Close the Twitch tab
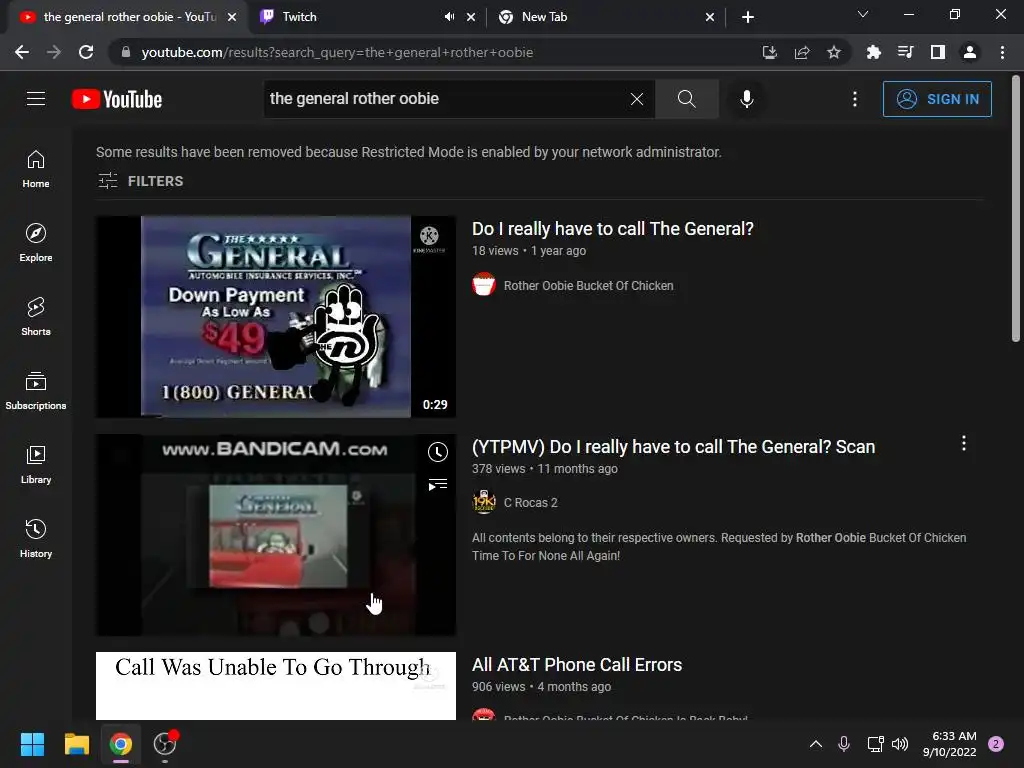Viewport: 1024px width, 768px height. [471, 17]
